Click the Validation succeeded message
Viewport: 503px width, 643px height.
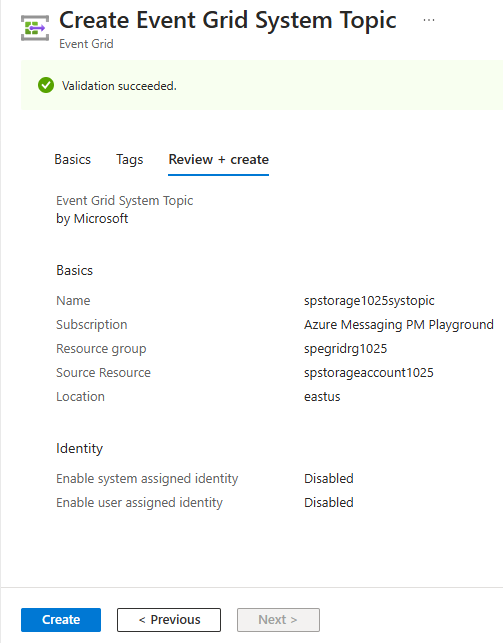pos(119,86)
